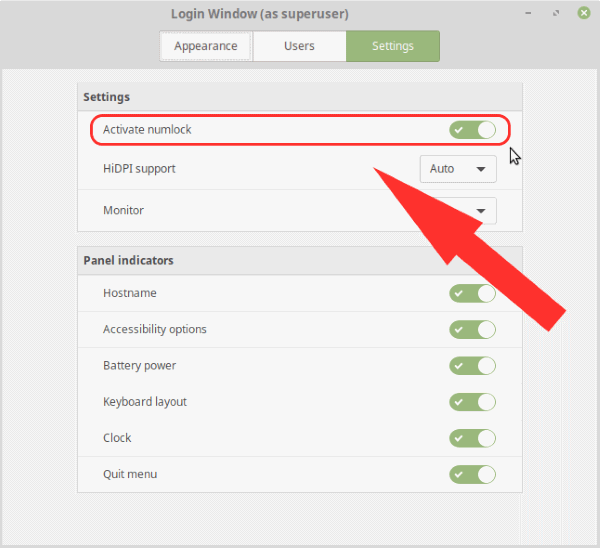The width and height of the screenshot is (600, 548).
Task: Click the Clock label
Action: 117,438
